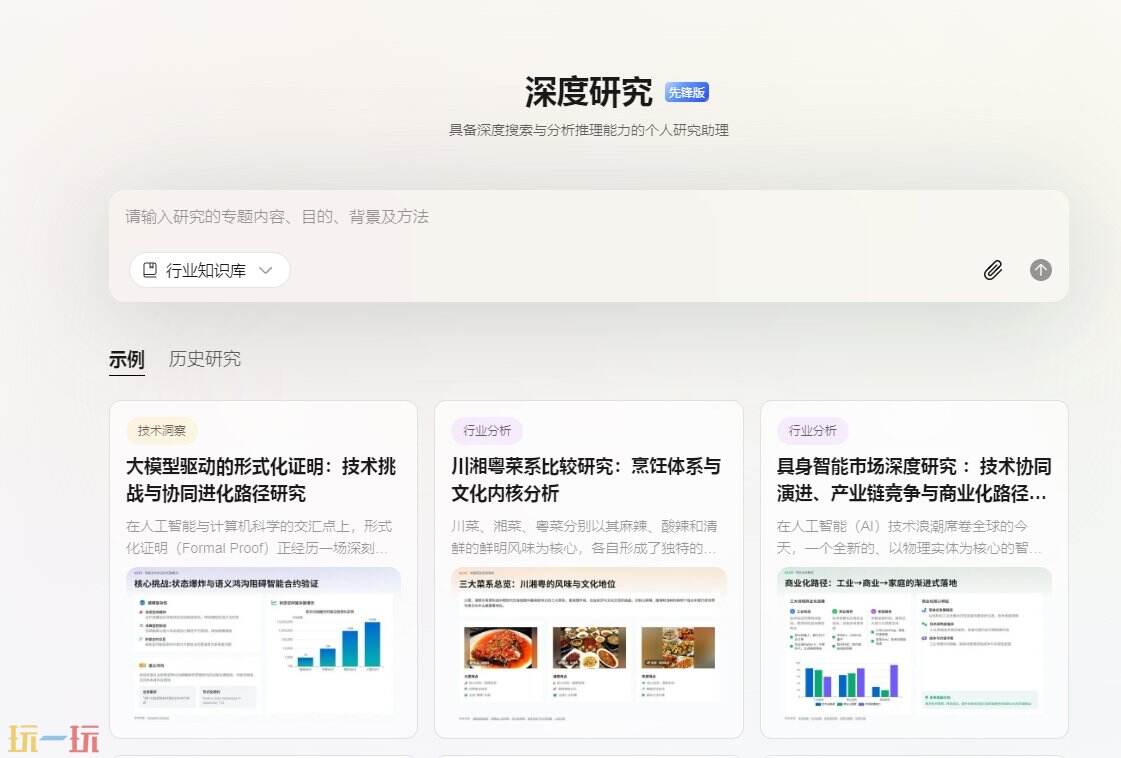Click the paperclip attachment icon
1121x758 pixels.
pyautogui.click(x=993, y=270)
